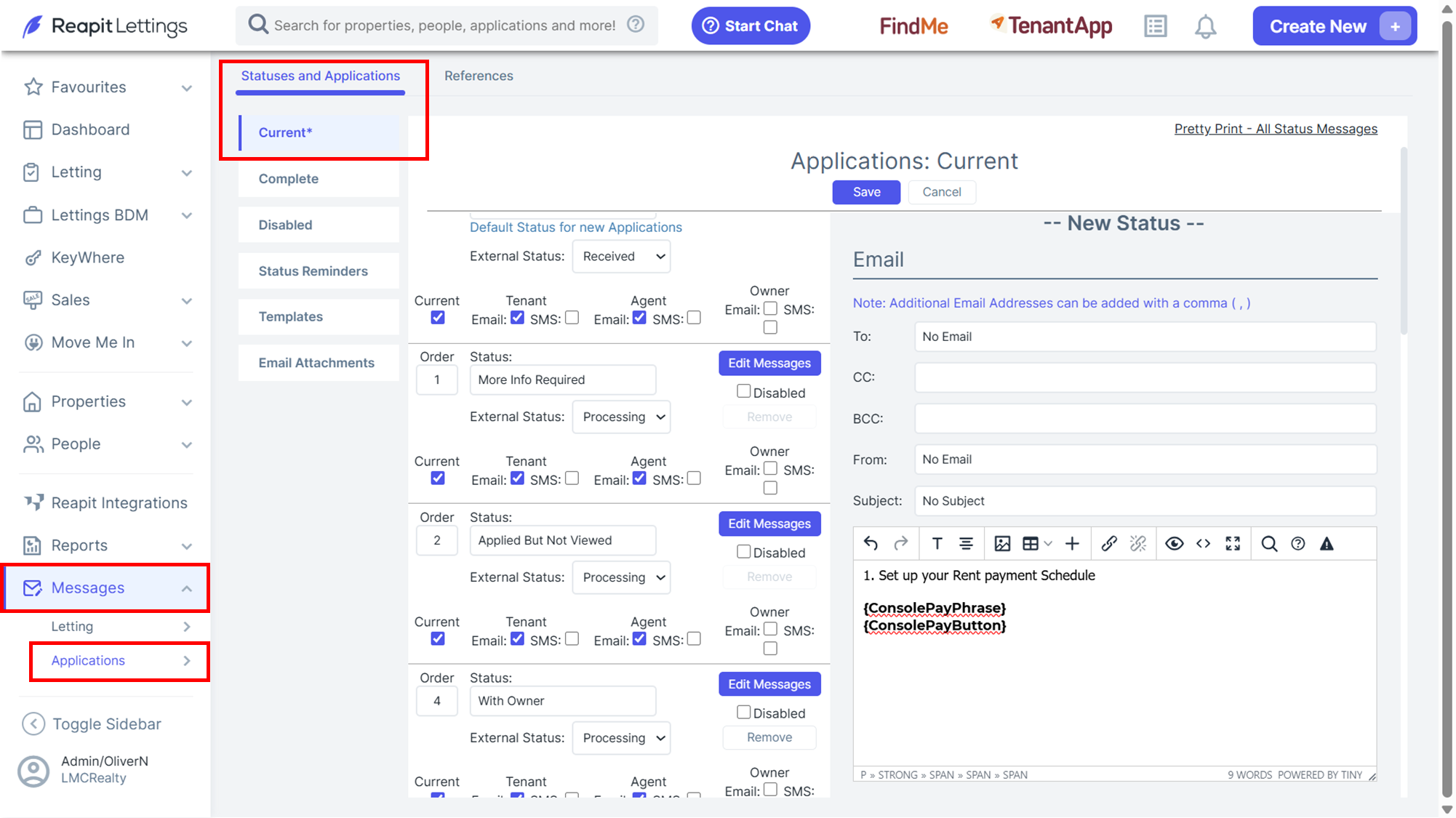Open Pretty Print - All Status Messages link

[1276, 129]
